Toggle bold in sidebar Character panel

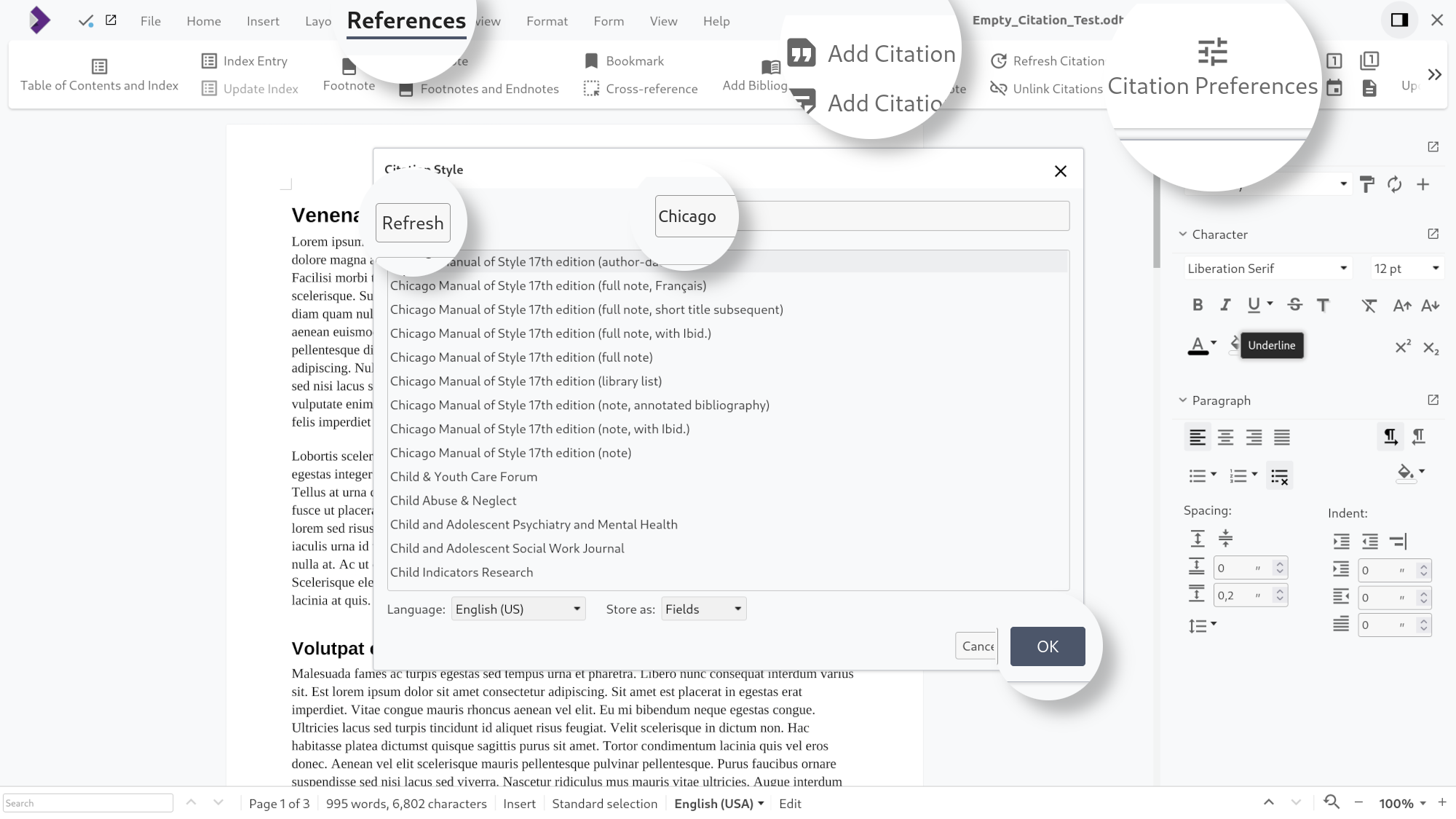pos(1198,305)
